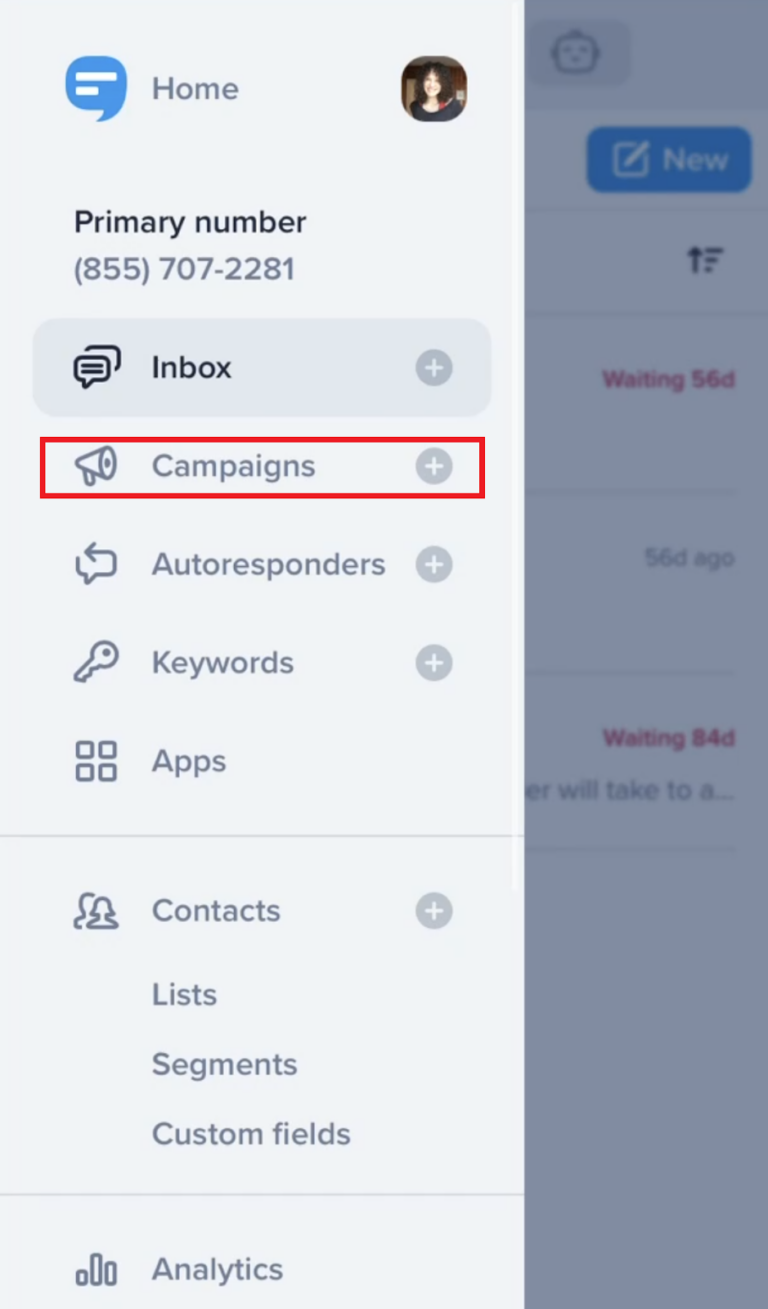This screenshot has width=768, height=1309.
Task: Click the sort icon above the conversation list
Action: click(706, 260)
